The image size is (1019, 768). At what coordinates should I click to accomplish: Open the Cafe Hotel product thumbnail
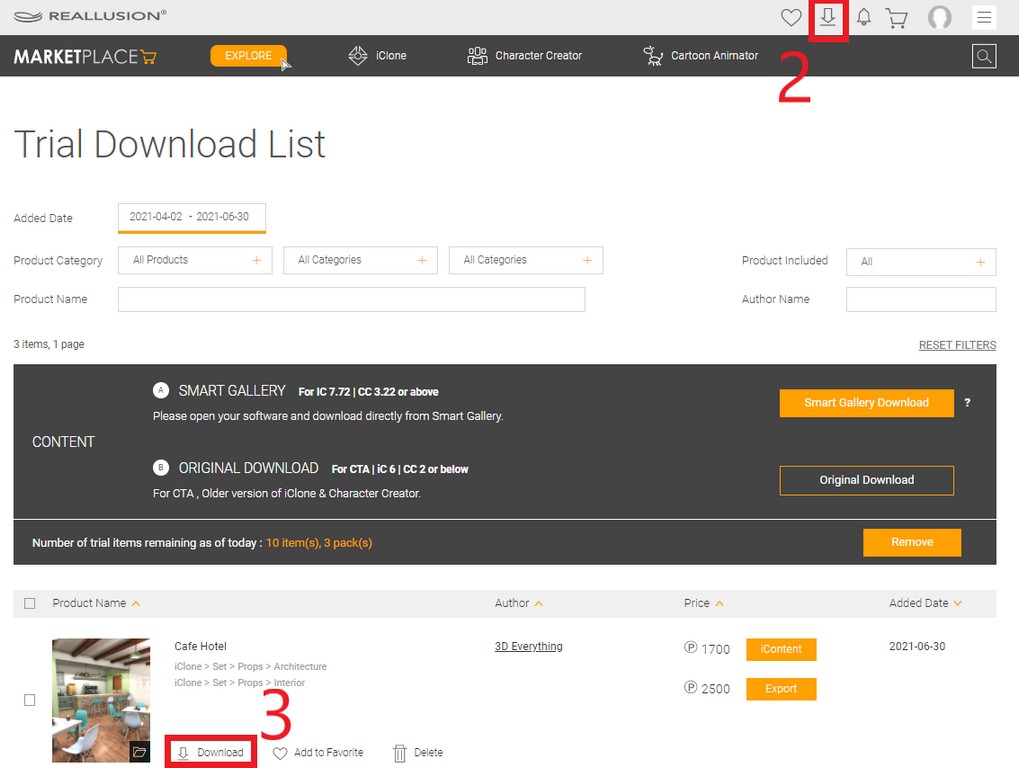pos(101,700)
